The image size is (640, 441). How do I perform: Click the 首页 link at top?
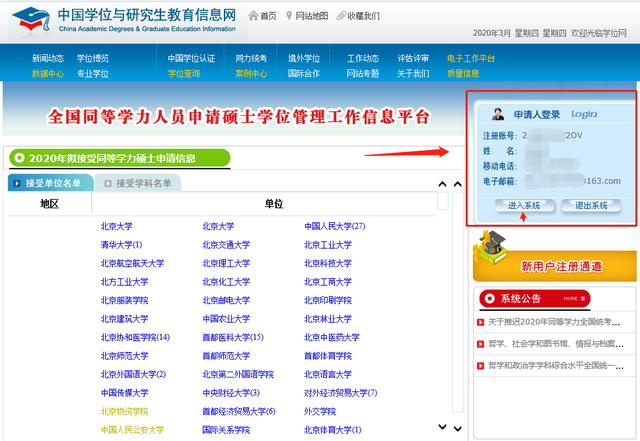(x=268, y=16)
